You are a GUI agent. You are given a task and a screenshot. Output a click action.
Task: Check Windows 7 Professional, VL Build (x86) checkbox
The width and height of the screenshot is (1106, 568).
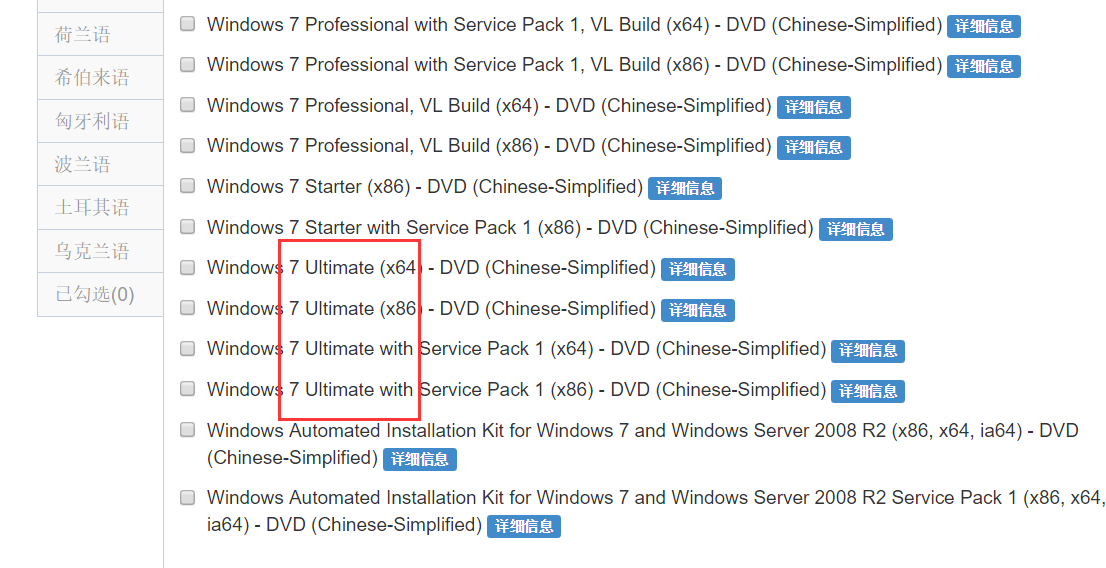click(187, 146)
